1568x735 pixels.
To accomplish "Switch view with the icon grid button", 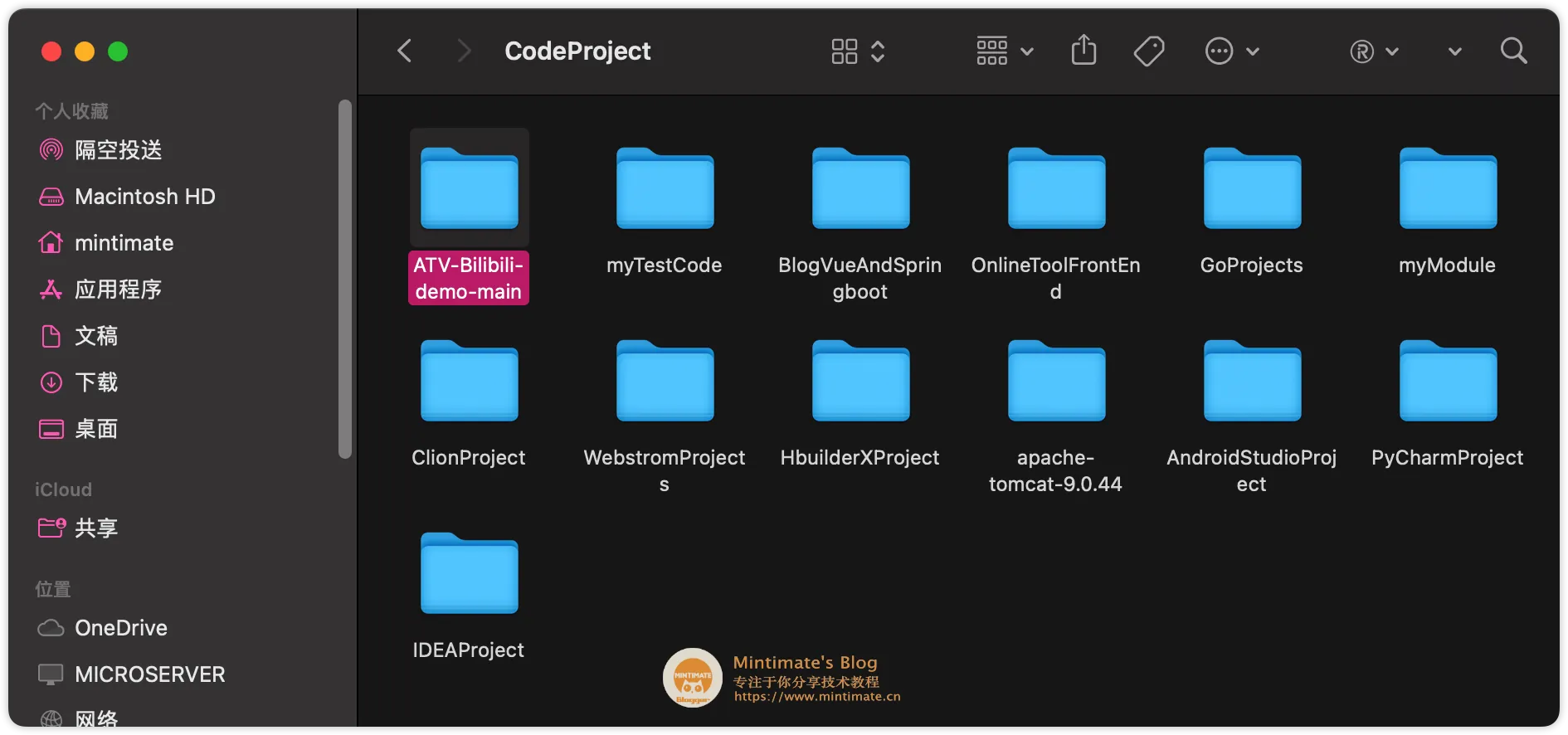I will [x=845, y=51].
